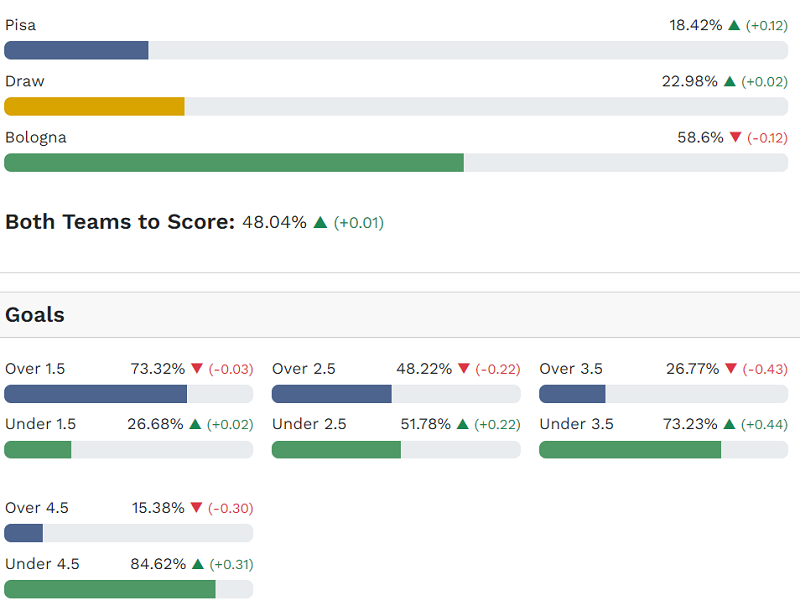Click red down arrow for Over 3.5
This screenshot has width=800, height=616.
coord(731,369)
